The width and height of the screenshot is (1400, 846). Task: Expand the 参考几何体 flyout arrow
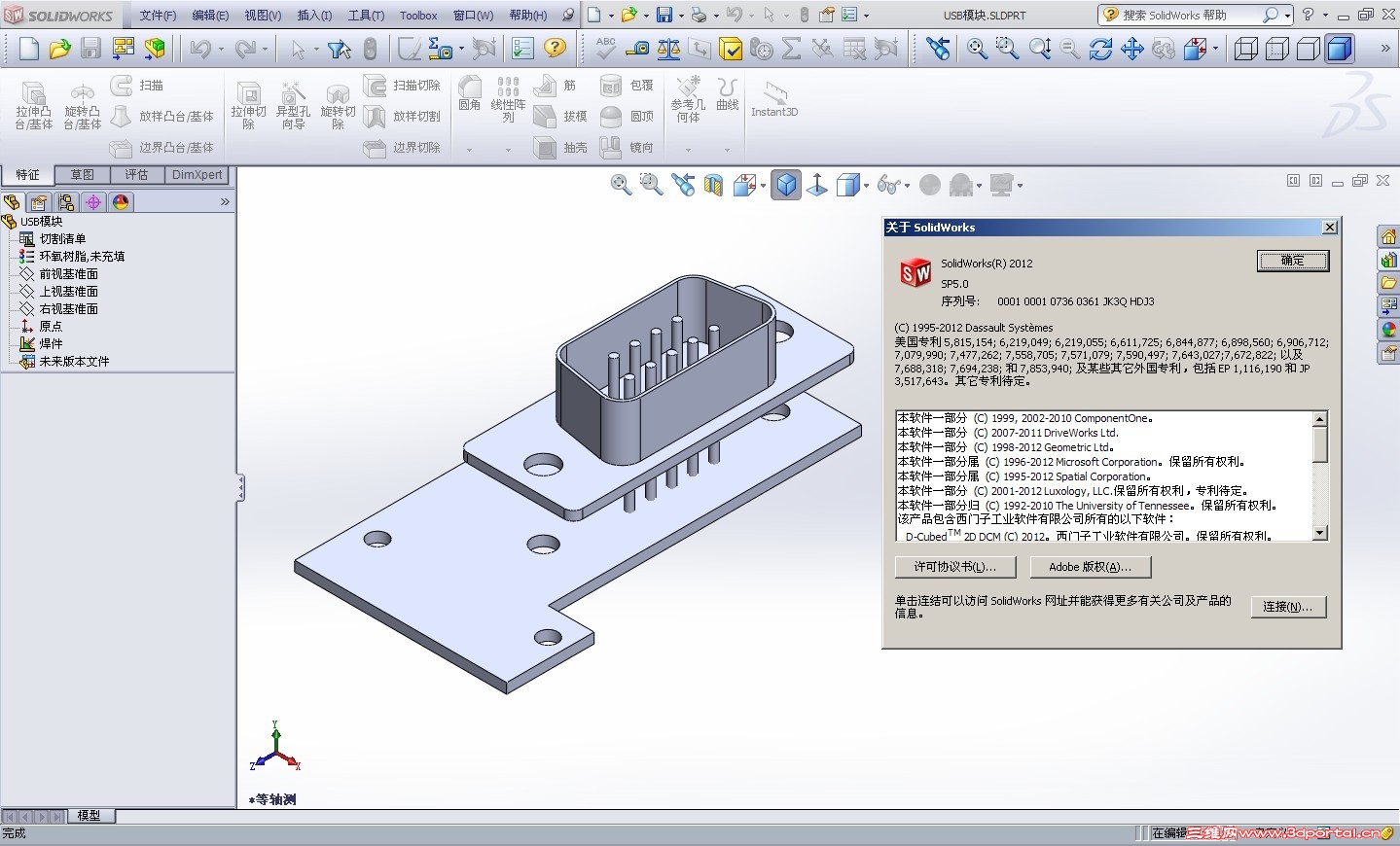click(x=688, y=150)
